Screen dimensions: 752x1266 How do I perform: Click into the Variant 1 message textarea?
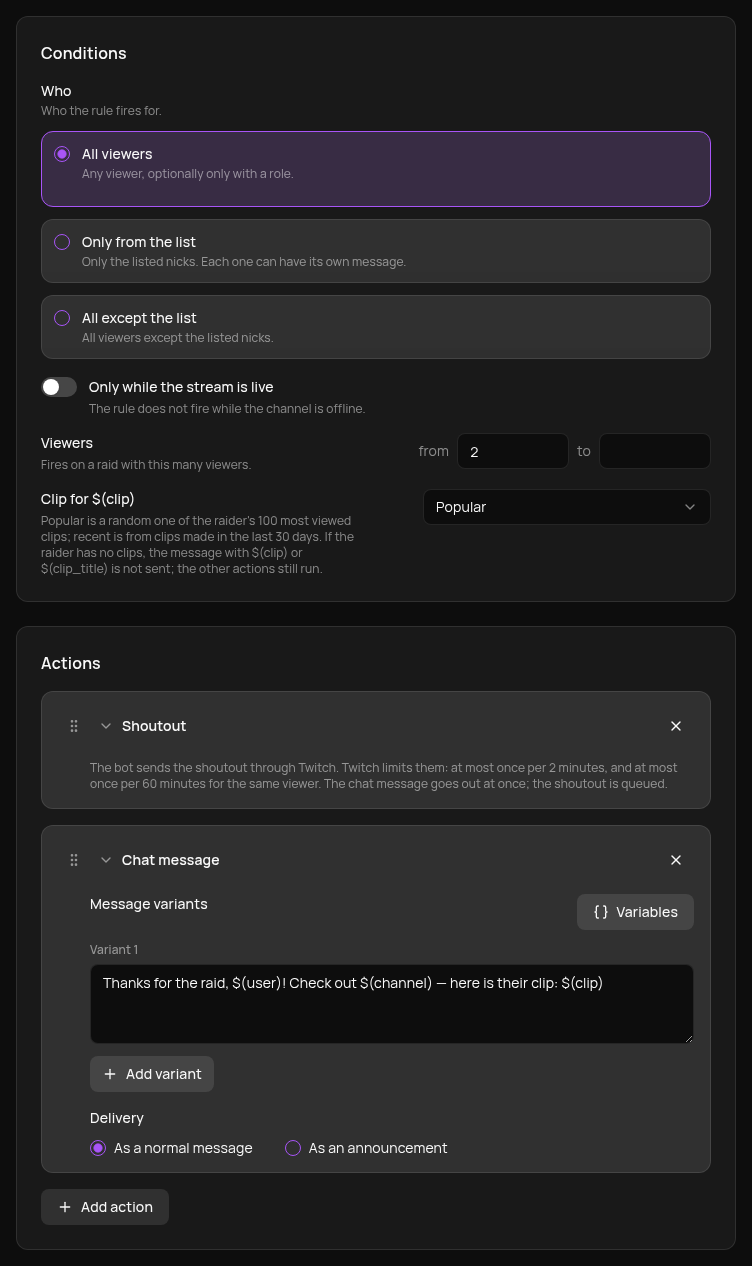coord(392,1004)
